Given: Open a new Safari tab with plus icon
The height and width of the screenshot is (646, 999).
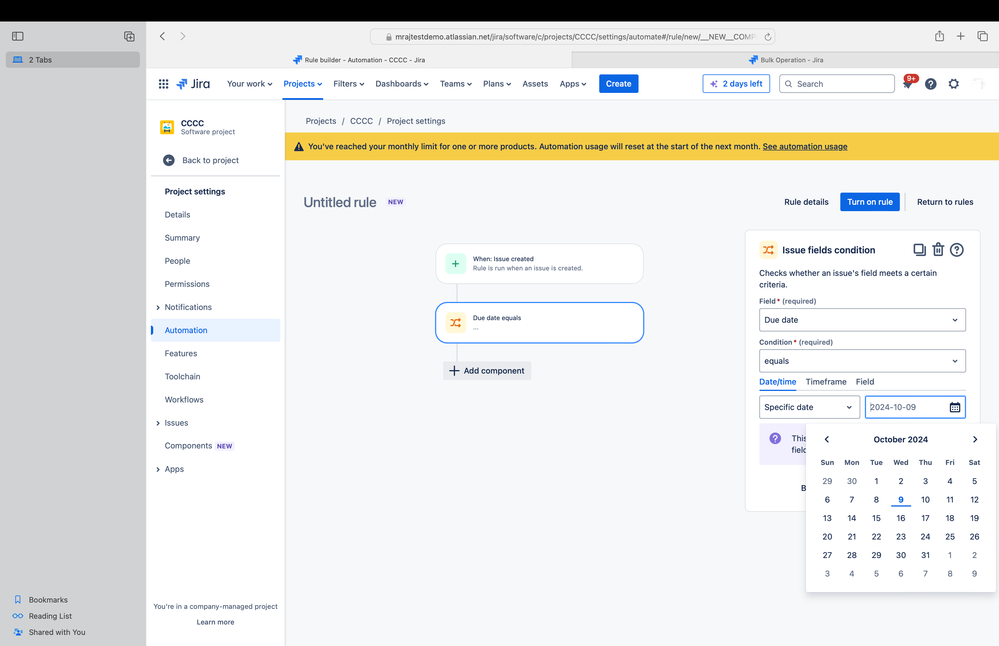Looking at the screenshot, I should coord(960,36).
